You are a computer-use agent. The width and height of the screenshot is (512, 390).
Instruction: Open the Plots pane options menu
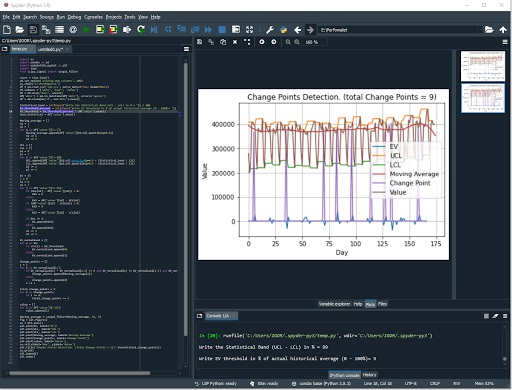pos(505,42)
